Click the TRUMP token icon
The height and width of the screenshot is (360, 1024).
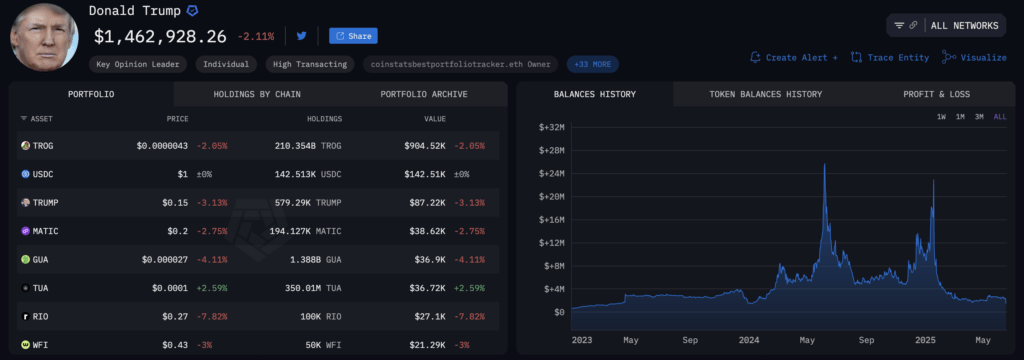tap(25, 203)
